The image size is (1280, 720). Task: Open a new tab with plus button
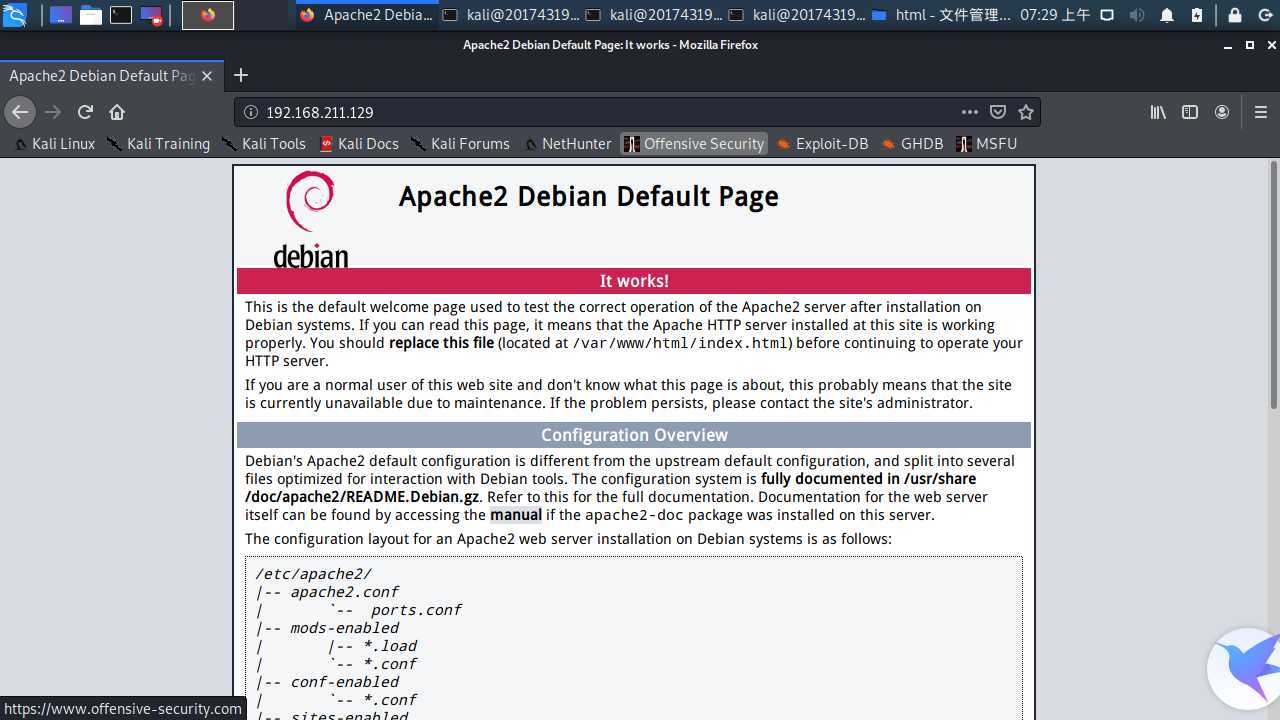pyautogui.click(x=240, y=75)
